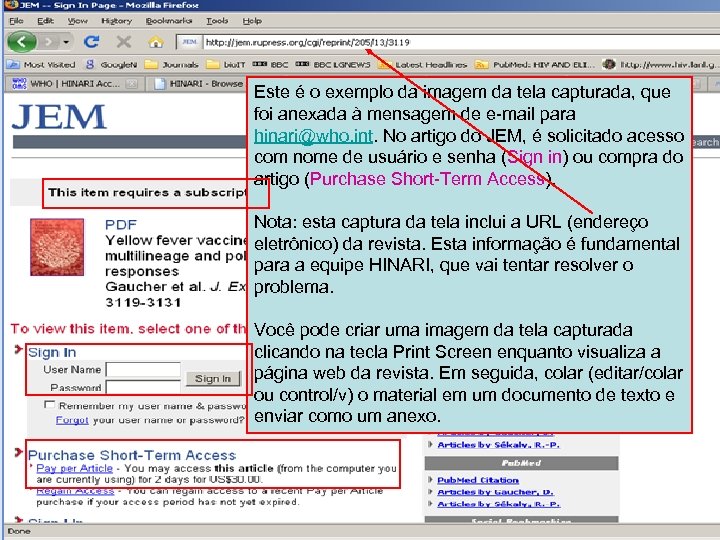Click the green Back navigation arrow
Screen dimensions: 720x540
click(x=22, y=42)
